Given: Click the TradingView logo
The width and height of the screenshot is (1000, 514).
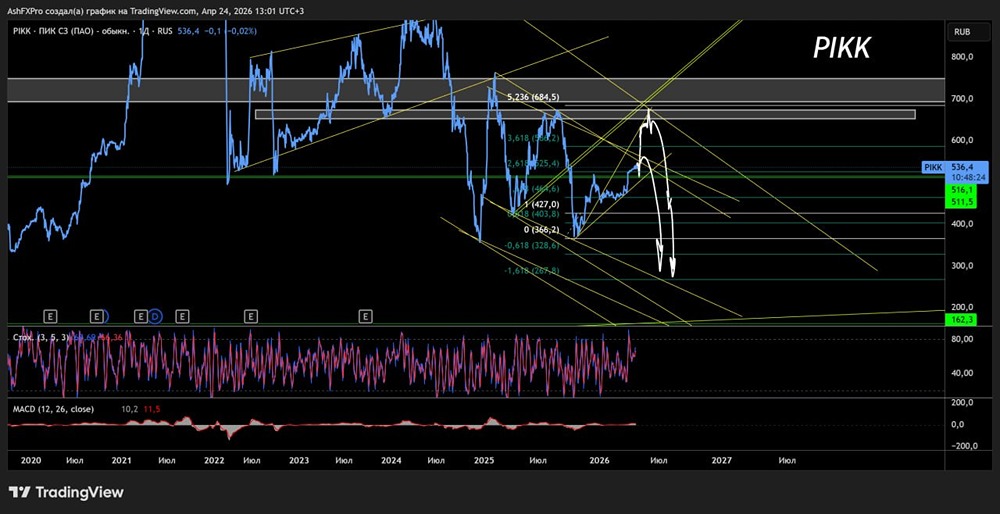Looking at the screenshot, I should coord(66,492).
